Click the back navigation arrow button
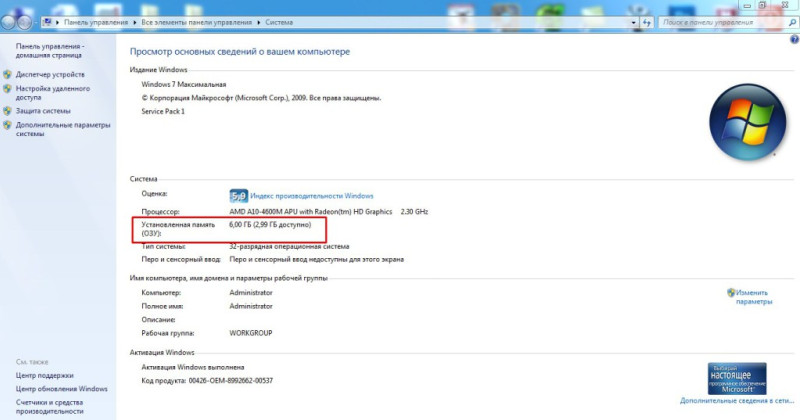Viewport: 800px width, 420px height. (x=9, y=22)
